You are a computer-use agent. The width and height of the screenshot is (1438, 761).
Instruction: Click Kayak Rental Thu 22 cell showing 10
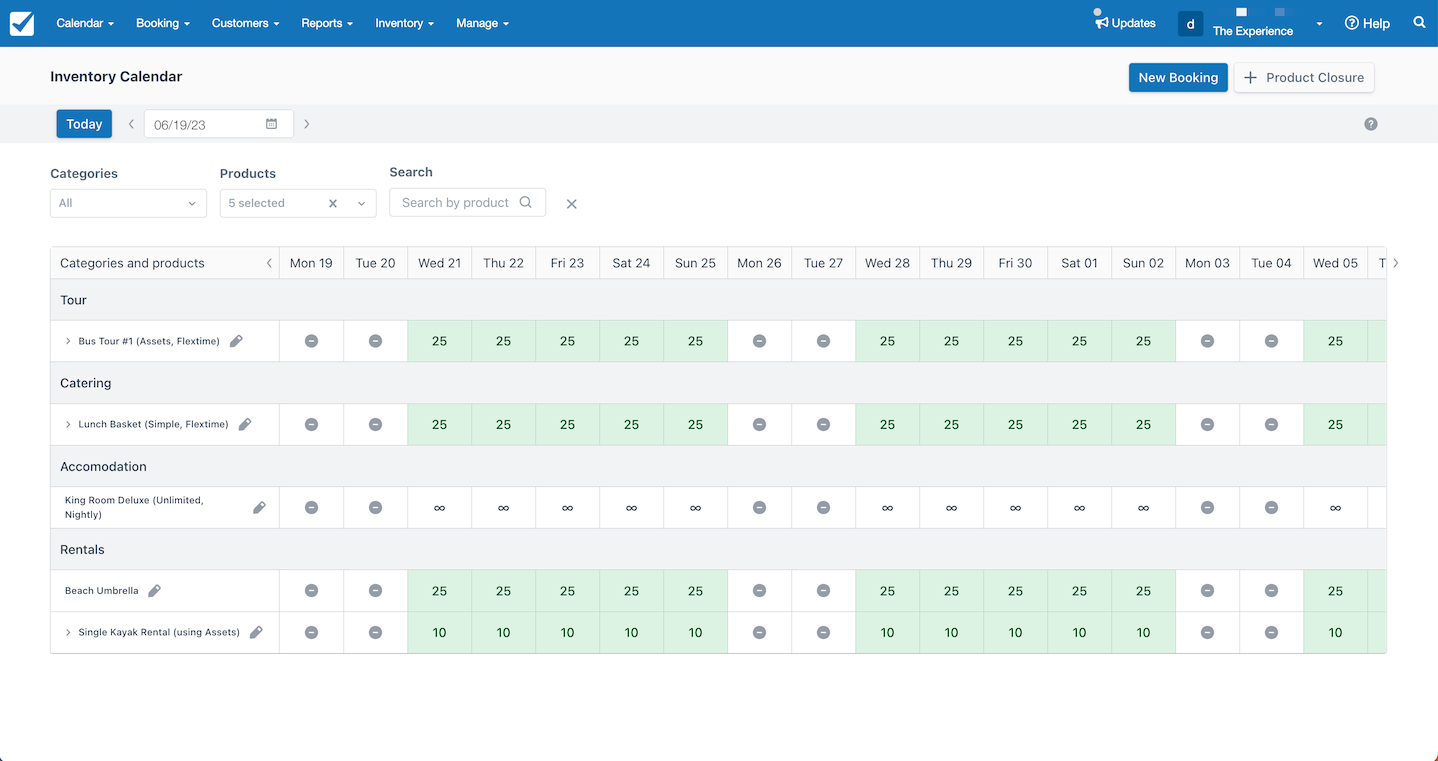(503, 632)
